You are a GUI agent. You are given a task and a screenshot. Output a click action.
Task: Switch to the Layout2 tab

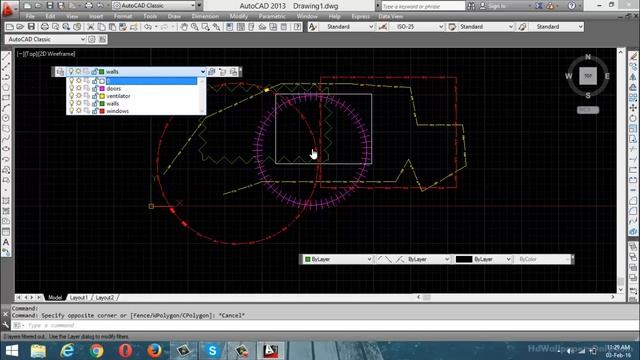[x=105, y=298]
